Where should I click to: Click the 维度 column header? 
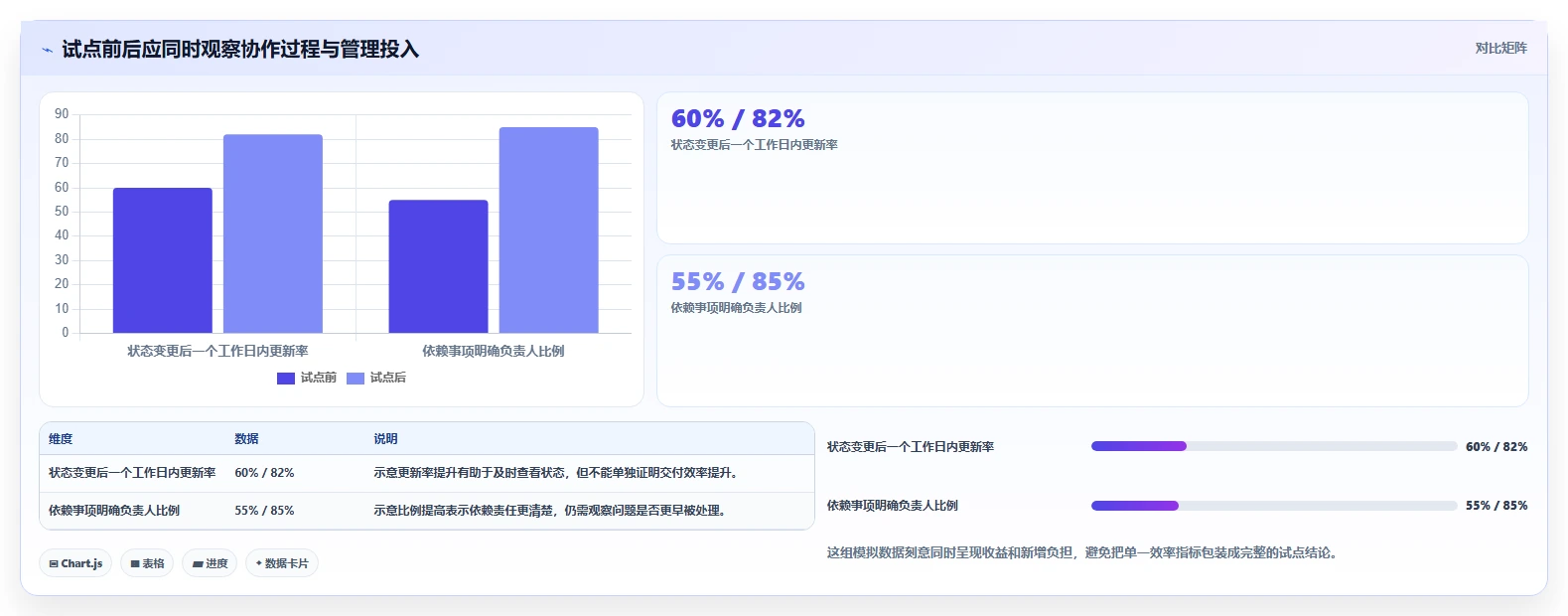point(61,438)
